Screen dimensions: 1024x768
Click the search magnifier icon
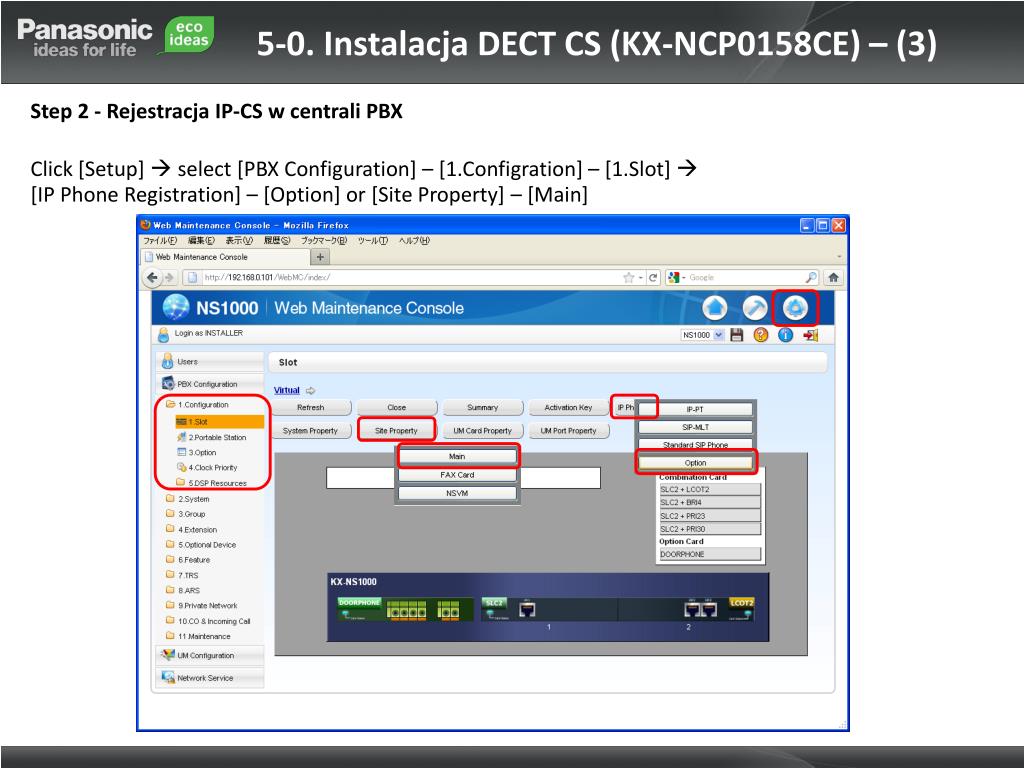click(x=810, y=278)
